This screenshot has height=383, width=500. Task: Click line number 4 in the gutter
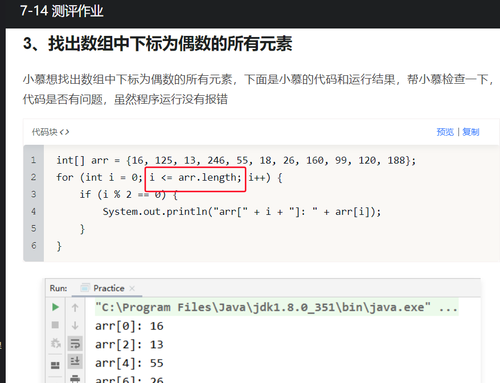click(33, 211)
